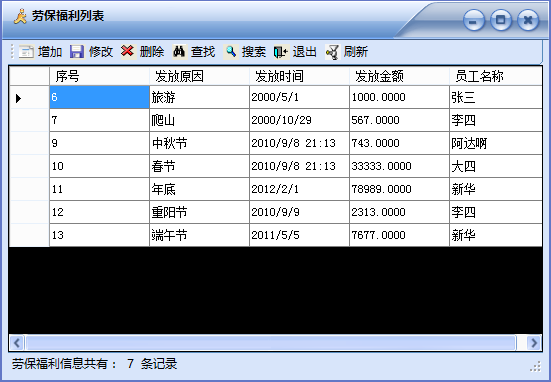Select the selected cell with value 6

click(99, 97)
